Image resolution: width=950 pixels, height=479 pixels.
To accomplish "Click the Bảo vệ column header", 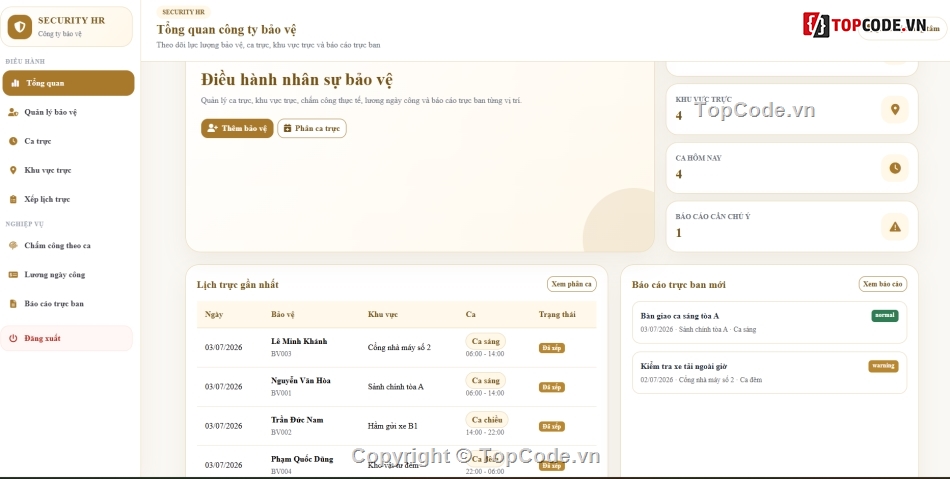I will (x=282, y=314).
